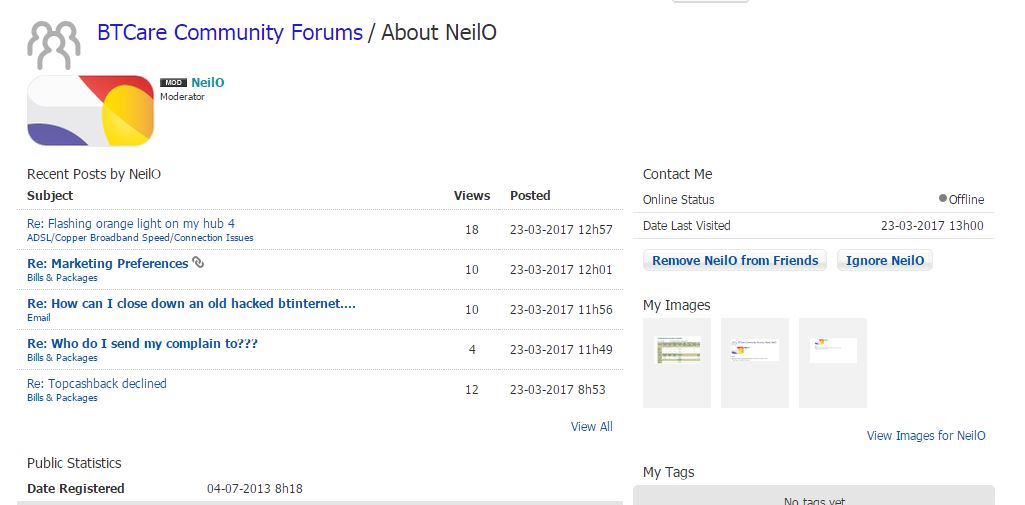Open 'Re: Who do I send my complain to???'
The width and height of the screenshot is (1025, 505).
pos(143,344)
